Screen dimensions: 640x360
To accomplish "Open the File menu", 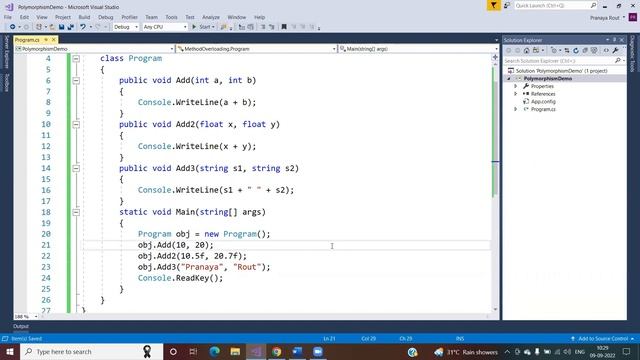I will (x=8, y=17).
